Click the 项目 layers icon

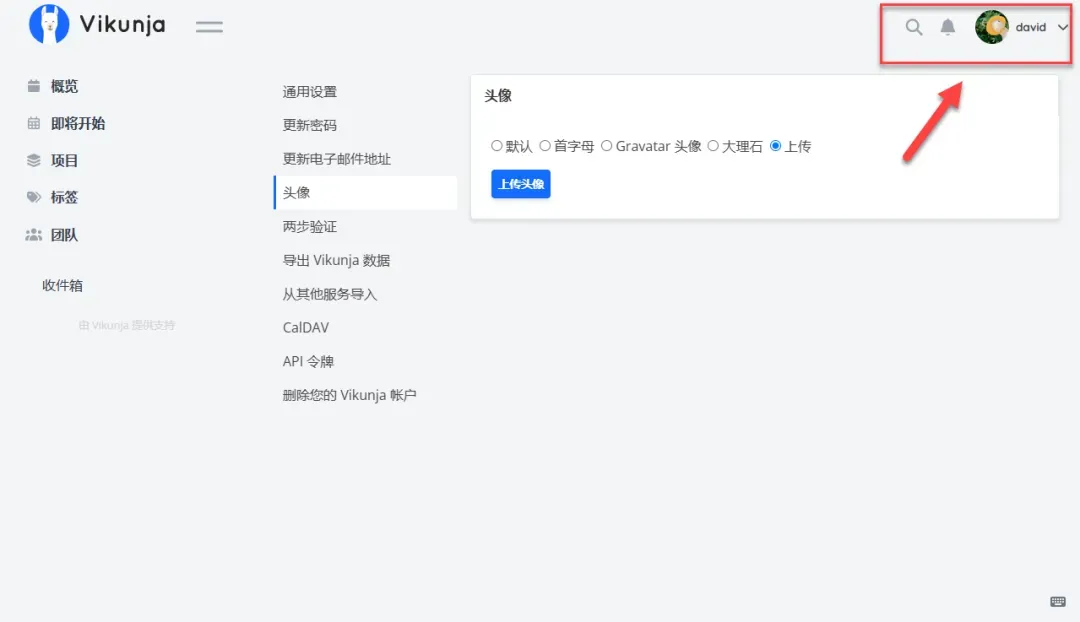34,160
